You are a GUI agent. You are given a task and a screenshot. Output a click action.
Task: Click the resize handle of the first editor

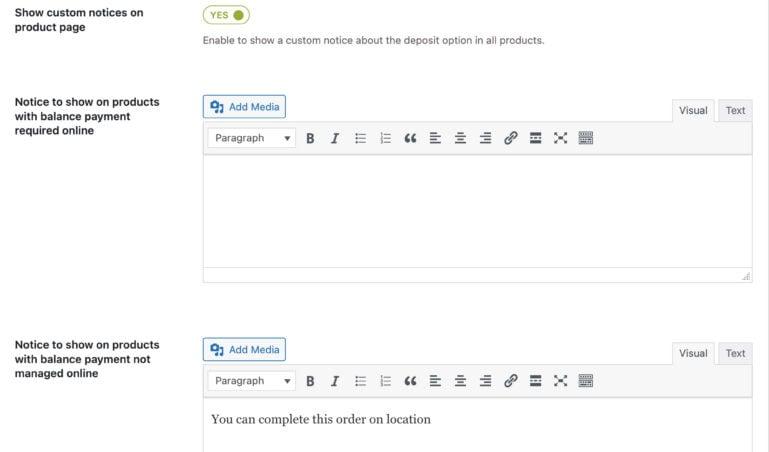746,276
